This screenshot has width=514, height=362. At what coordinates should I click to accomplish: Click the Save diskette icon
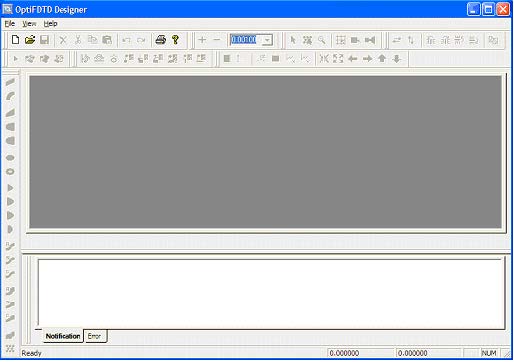point(44,40)
